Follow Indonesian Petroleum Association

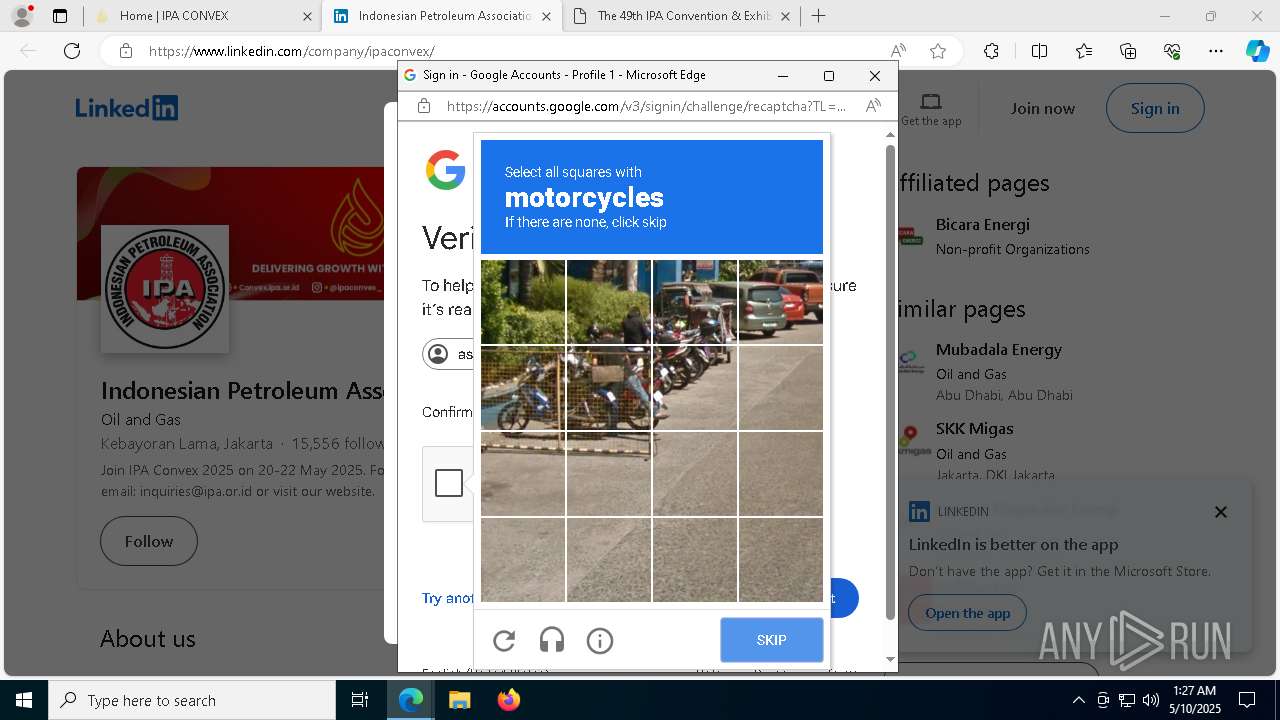click(x=149, y=541)
